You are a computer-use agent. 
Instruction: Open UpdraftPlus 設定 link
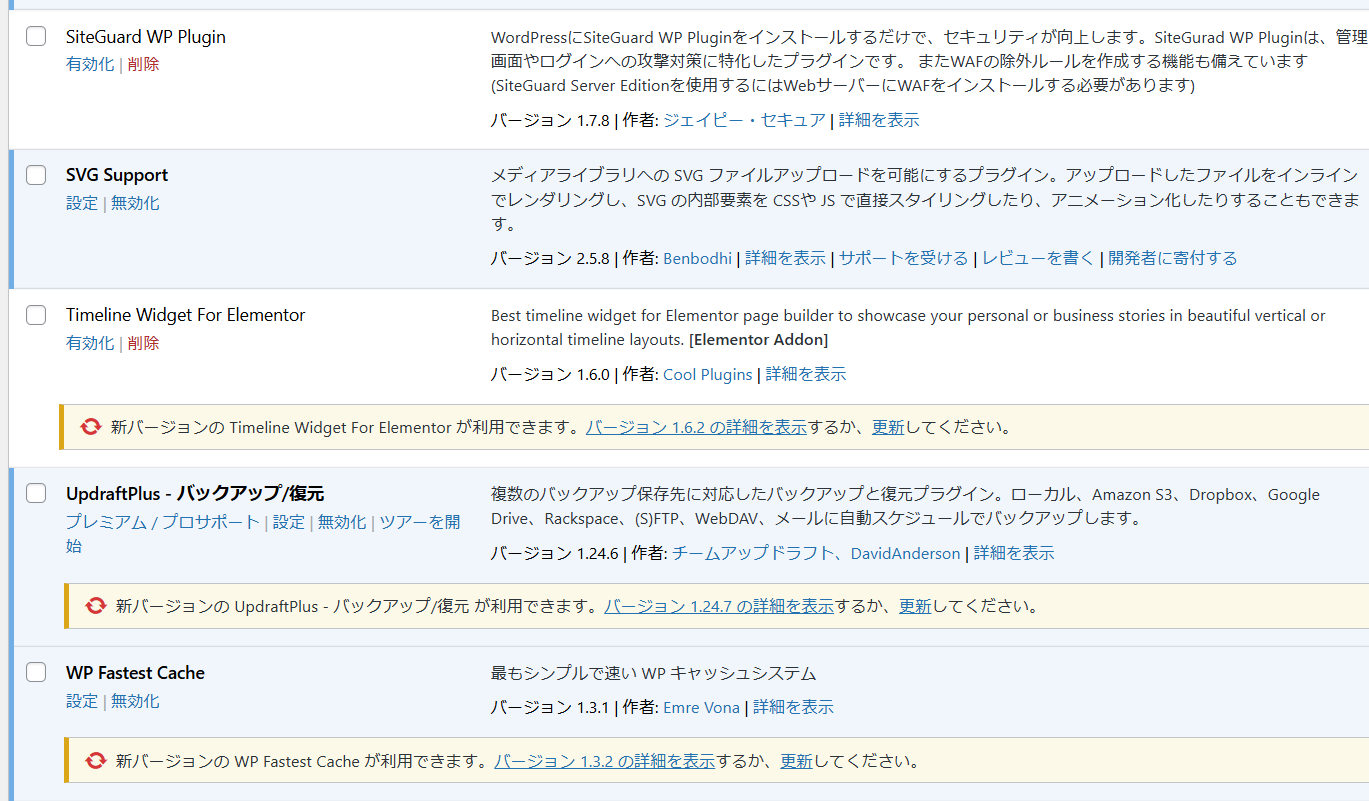pos(289,522)
